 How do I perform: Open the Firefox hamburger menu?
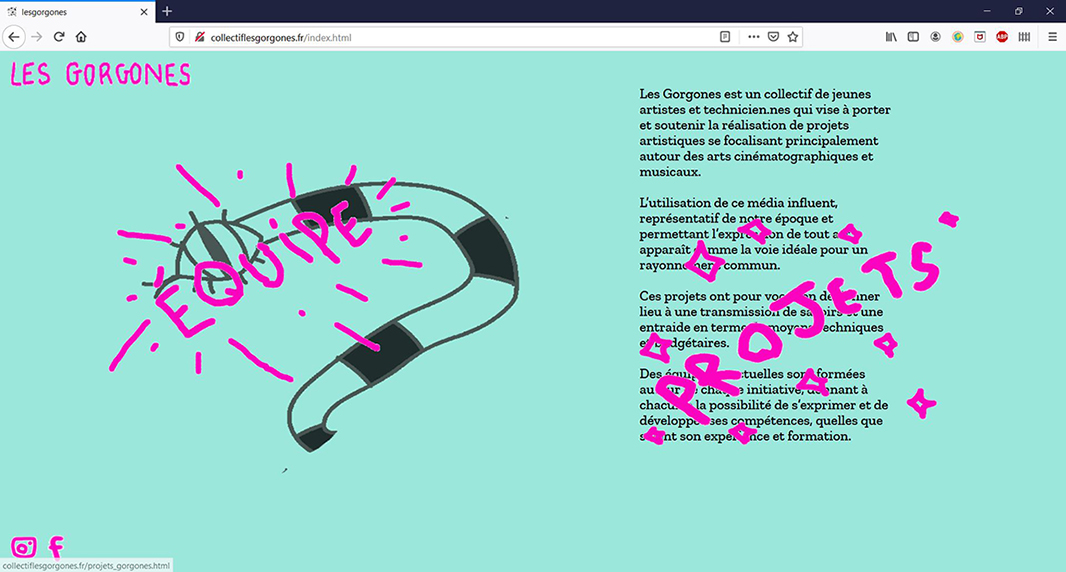tap(1052, 37)
